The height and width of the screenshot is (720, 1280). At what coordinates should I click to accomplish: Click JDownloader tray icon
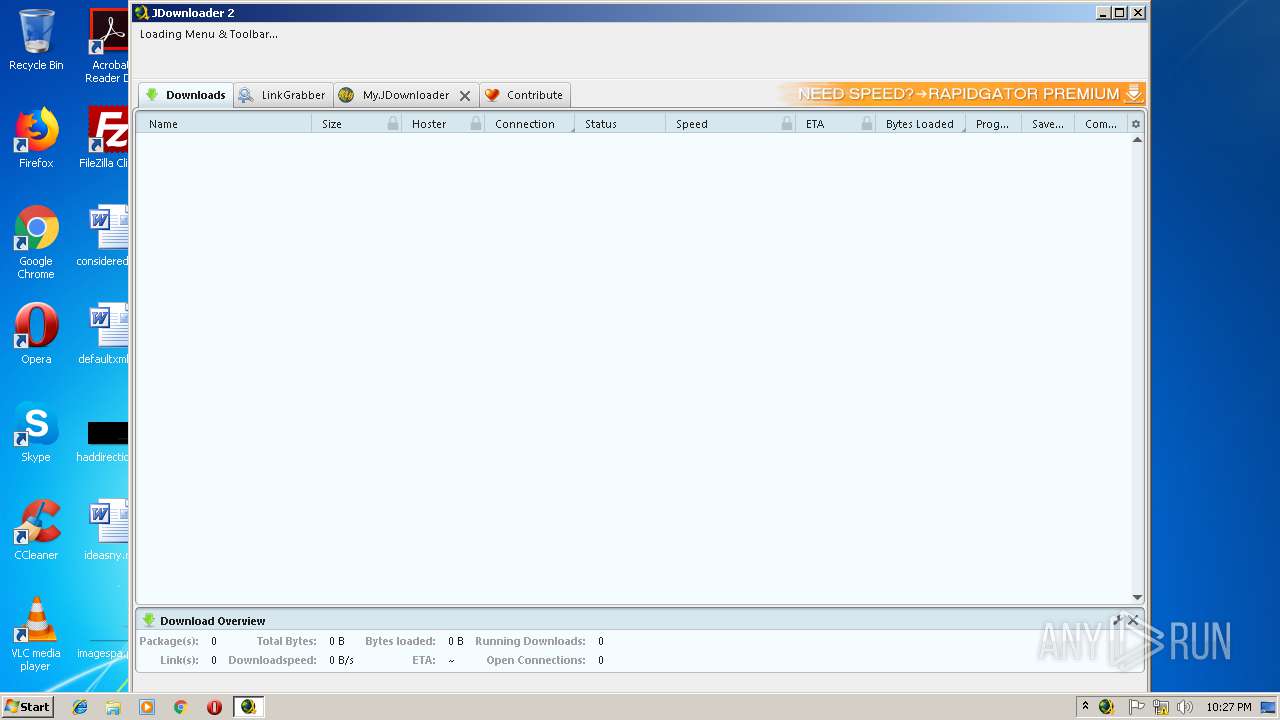tap(1106, 707)
